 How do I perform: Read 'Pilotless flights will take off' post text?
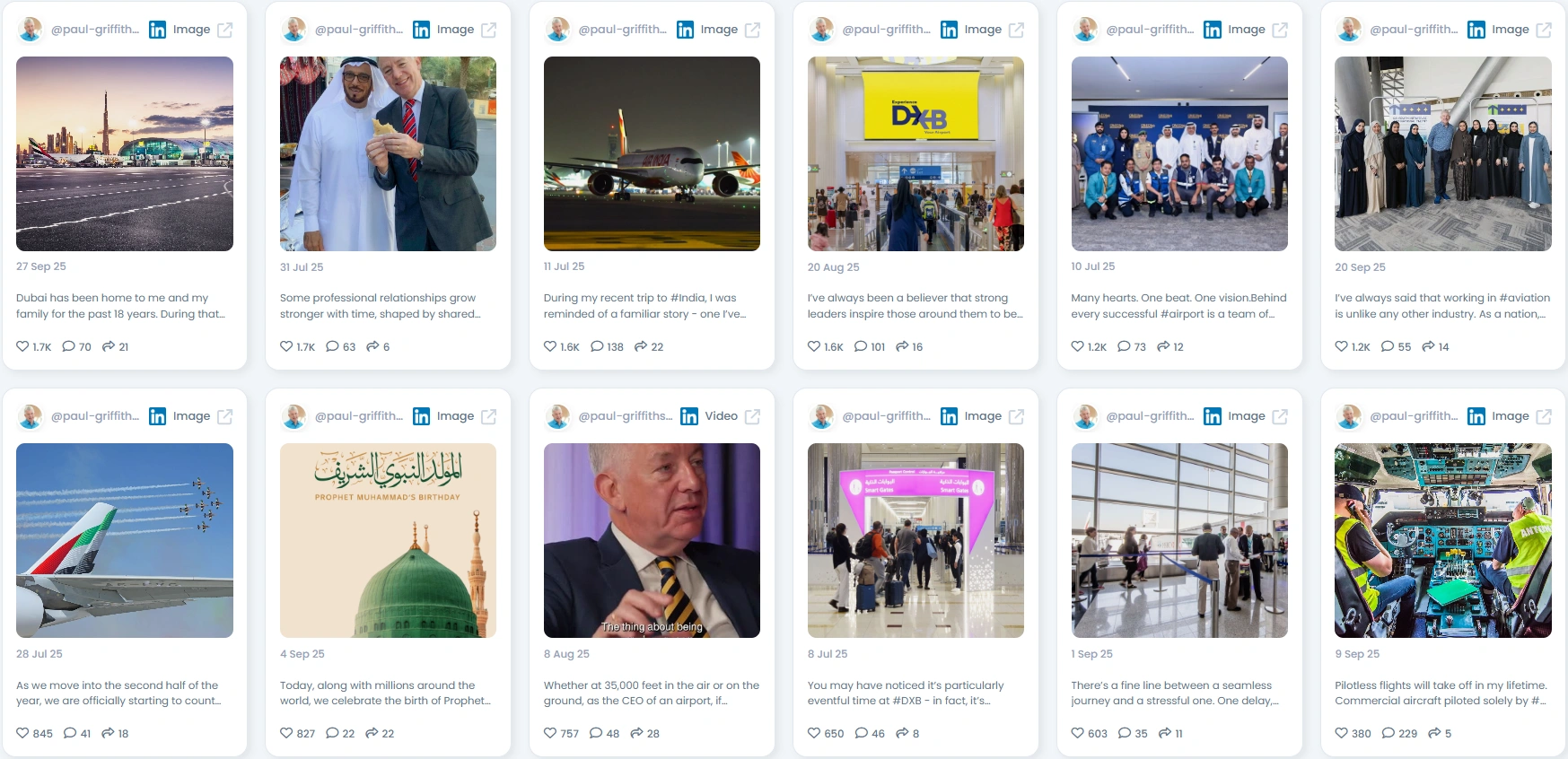(1441, 693)
